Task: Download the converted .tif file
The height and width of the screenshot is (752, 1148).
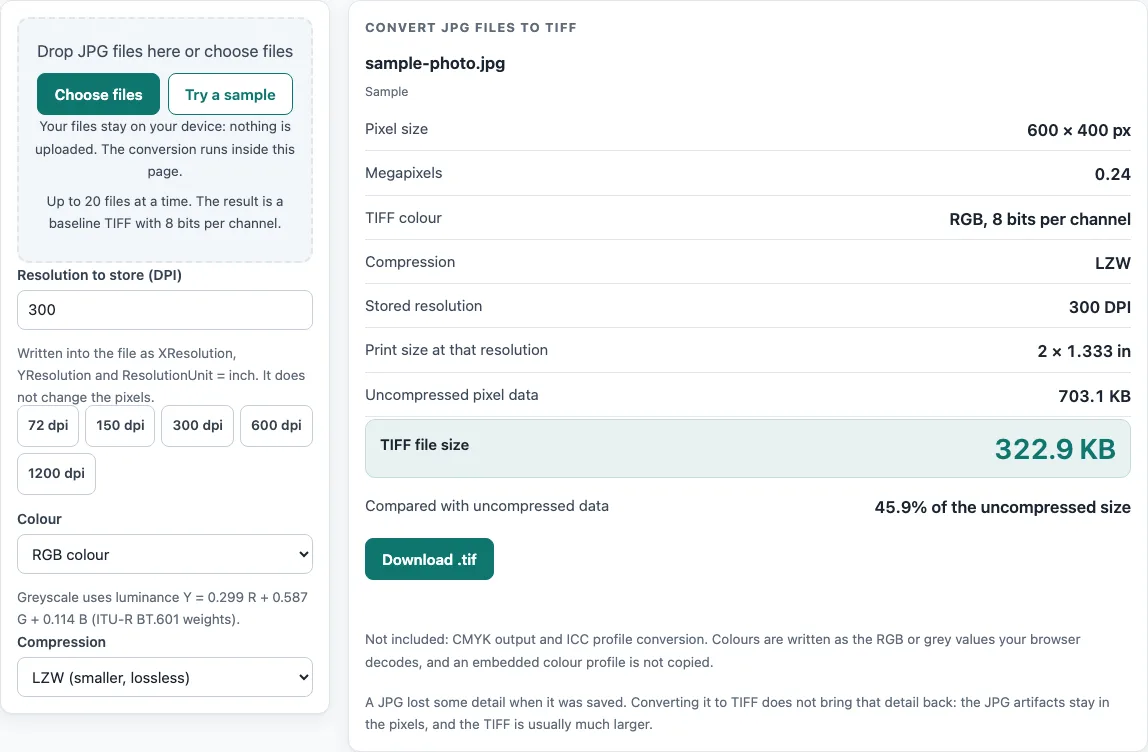Action: point(429,559)
